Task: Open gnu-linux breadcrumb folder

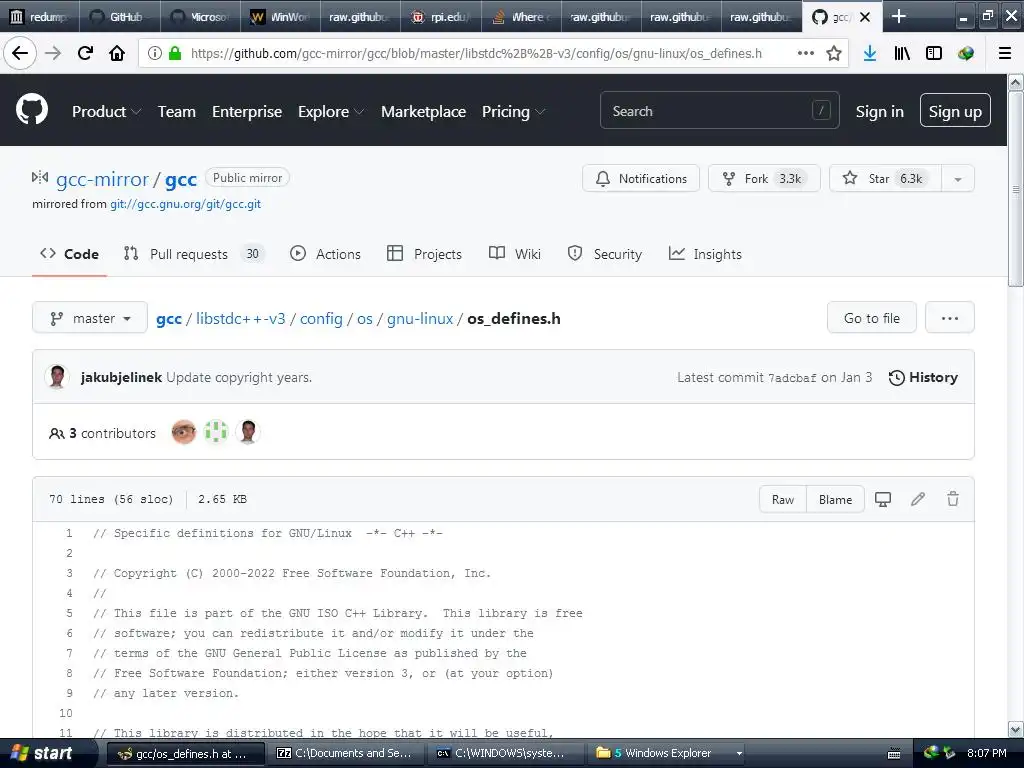Action: tap(420, 319)
